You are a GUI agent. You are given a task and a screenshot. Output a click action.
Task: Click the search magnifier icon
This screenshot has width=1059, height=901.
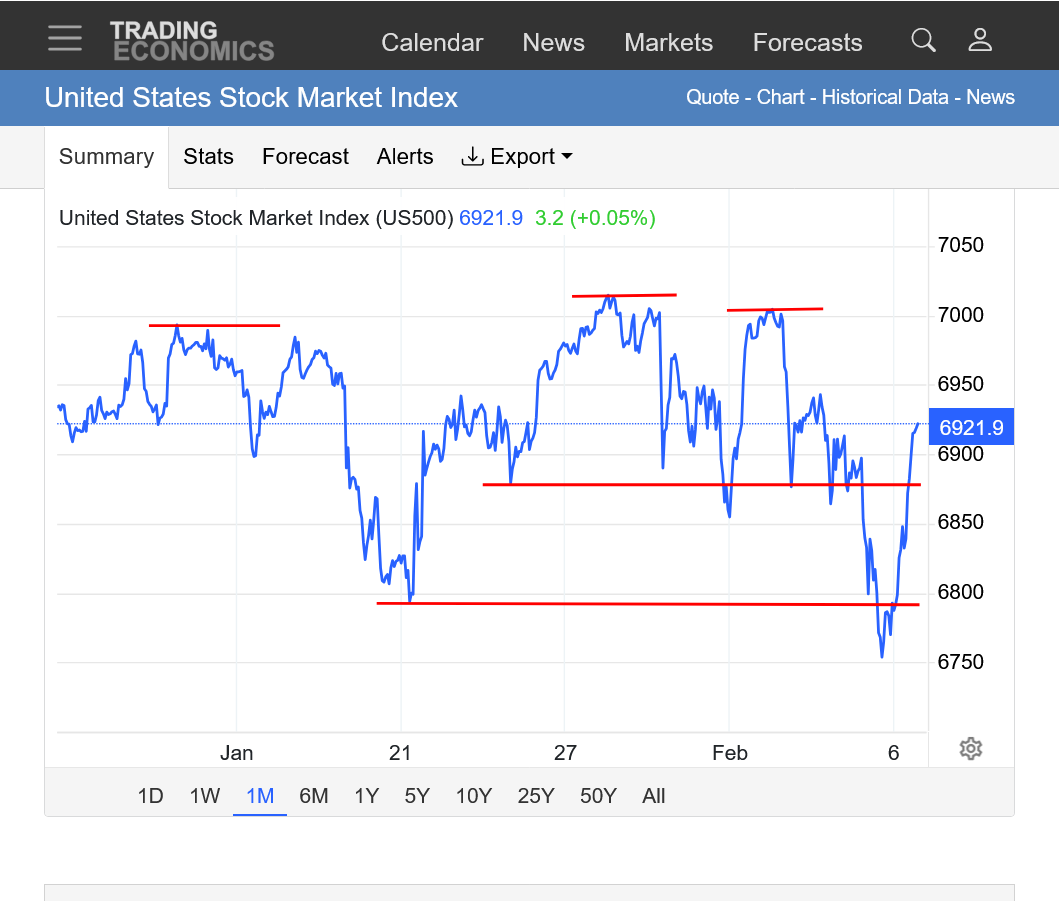point(923,40)
